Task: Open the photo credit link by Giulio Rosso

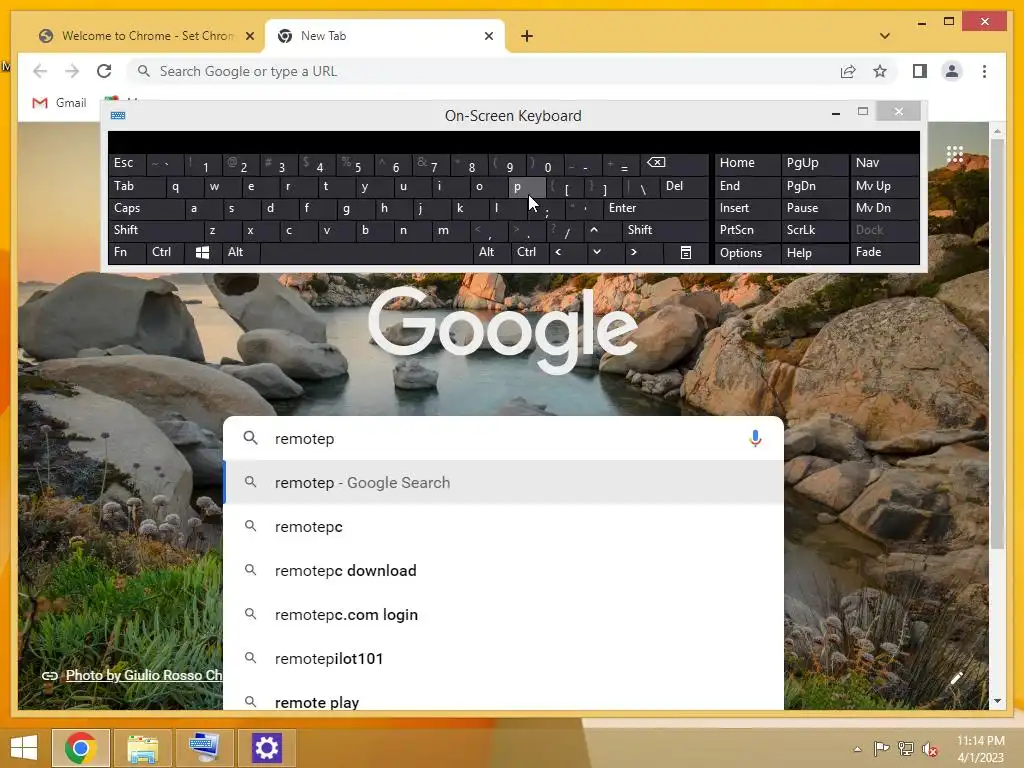Action: (144, 675)
